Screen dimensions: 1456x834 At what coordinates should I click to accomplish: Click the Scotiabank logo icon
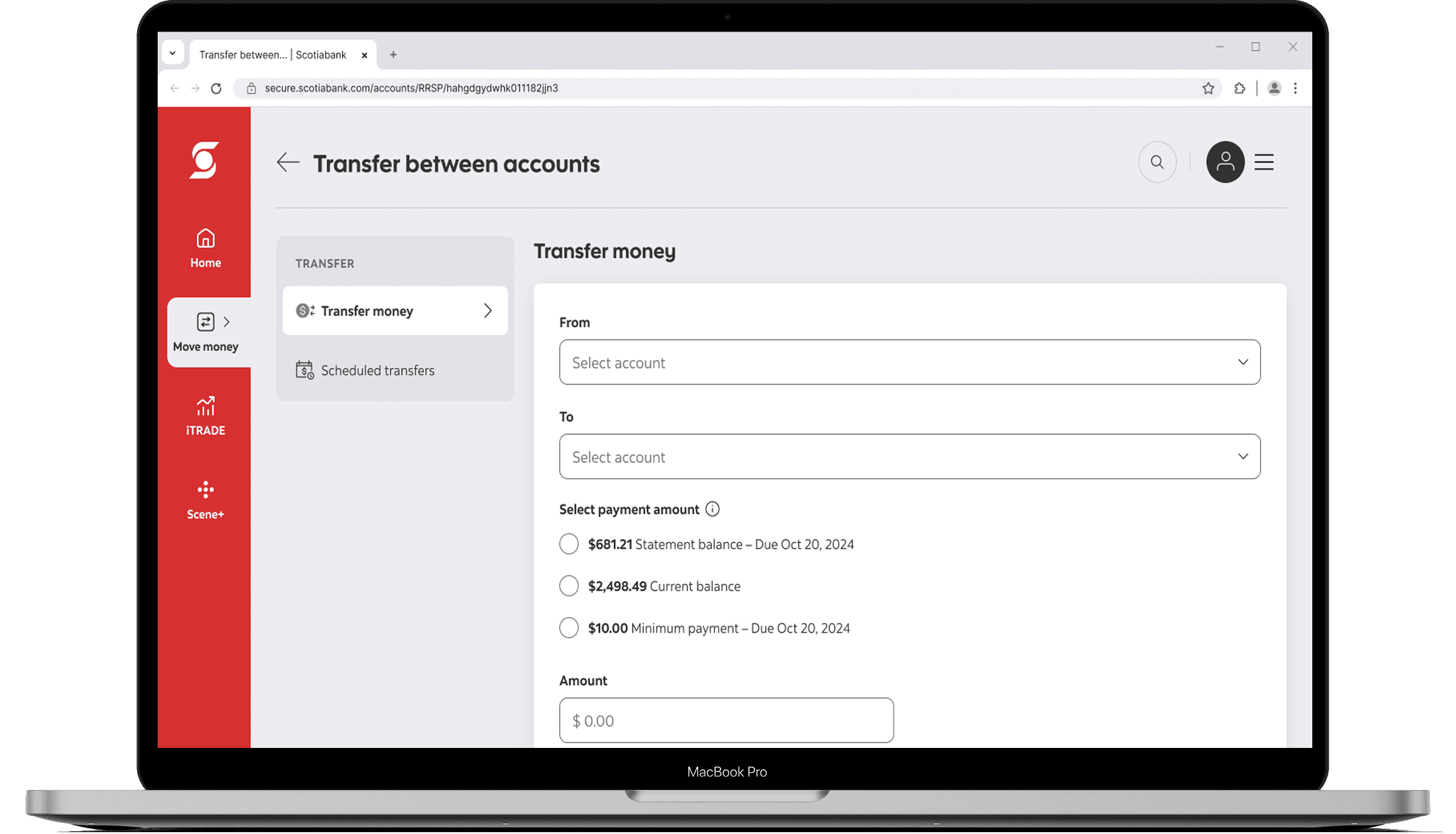pyautogui.click(x=204, y=161)
